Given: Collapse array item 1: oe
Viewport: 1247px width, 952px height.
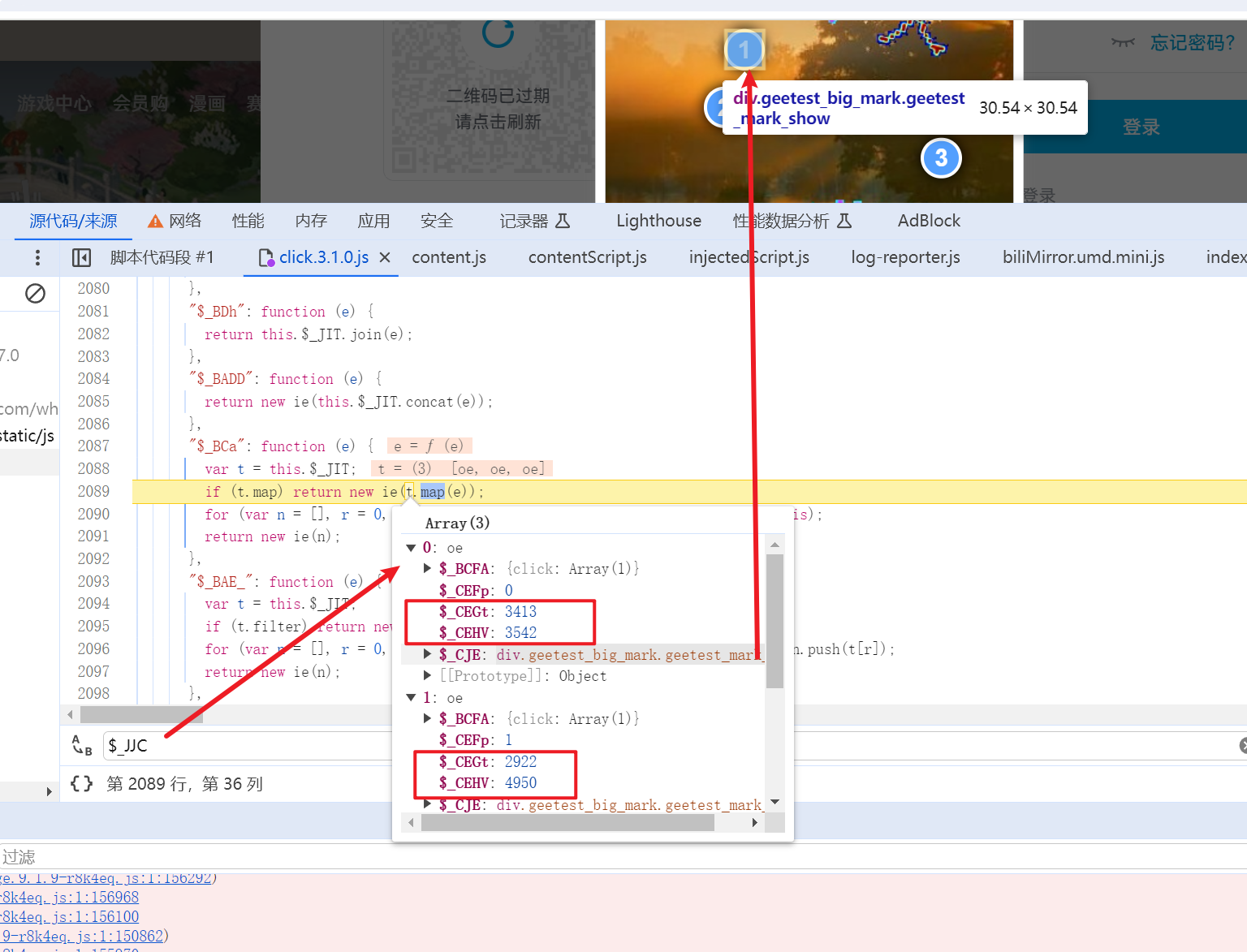Looking at the screenshot, I should (412, 698).
